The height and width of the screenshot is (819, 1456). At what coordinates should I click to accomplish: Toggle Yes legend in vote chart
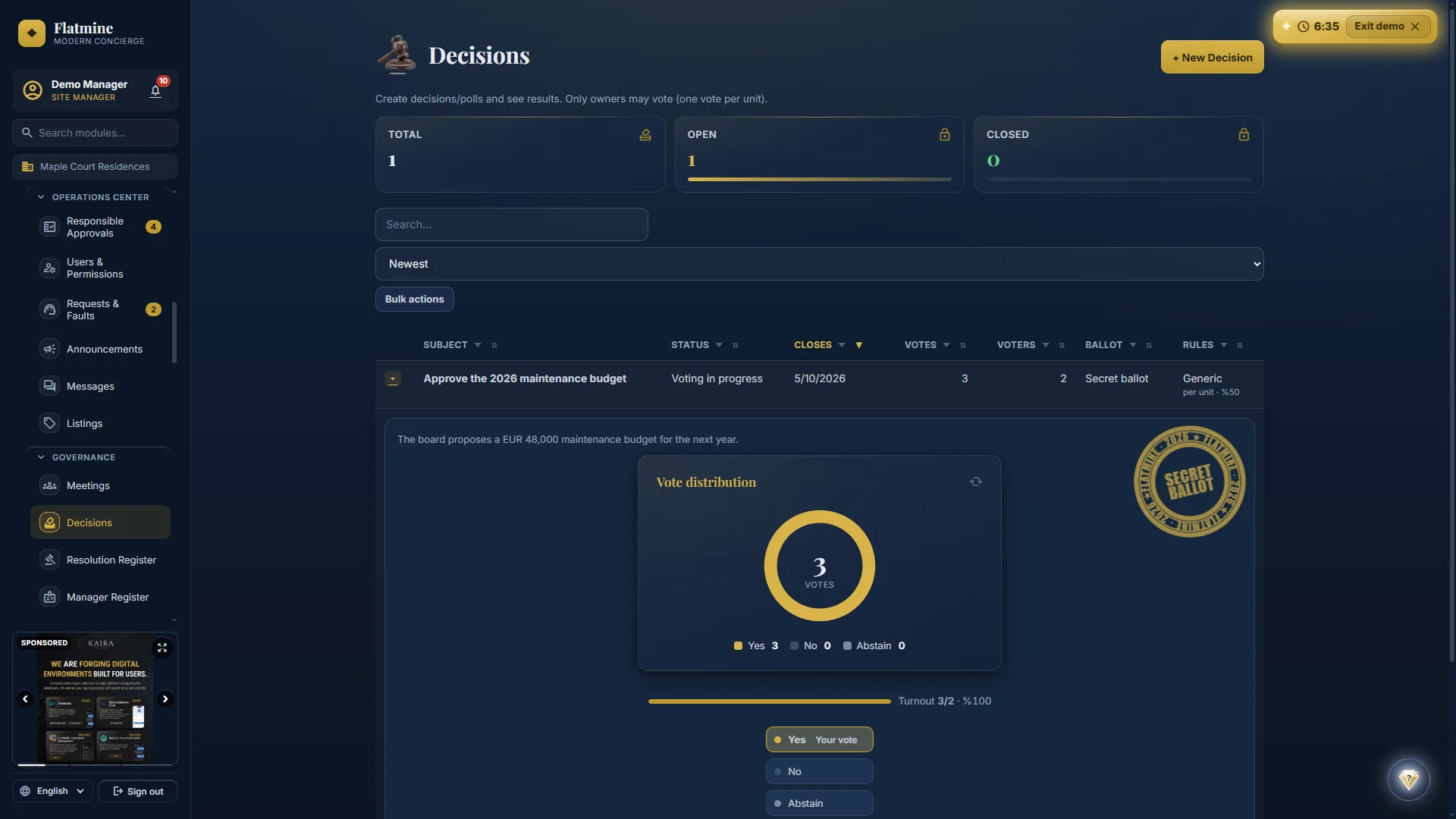point(756,645)
